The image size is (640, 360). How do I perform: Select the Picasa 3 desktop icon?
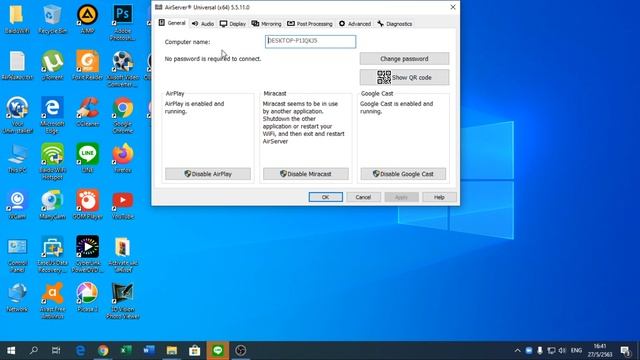[87, 298]
